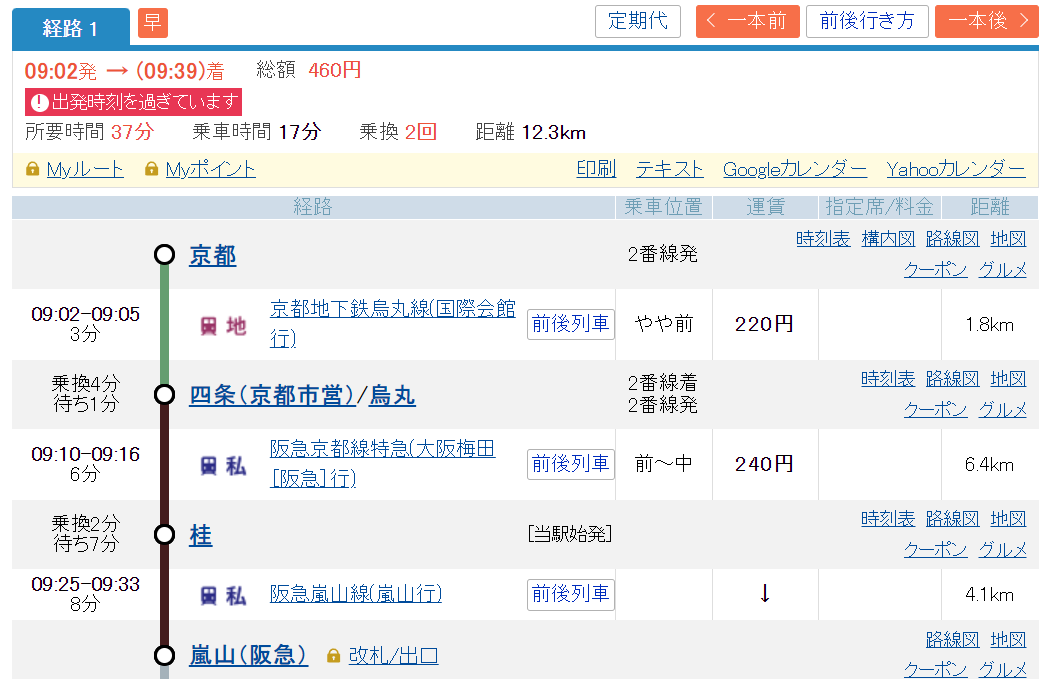The image size is (1048, 679).
Task: Click the lock icon next to Myルート
Action: pos(32,169)
